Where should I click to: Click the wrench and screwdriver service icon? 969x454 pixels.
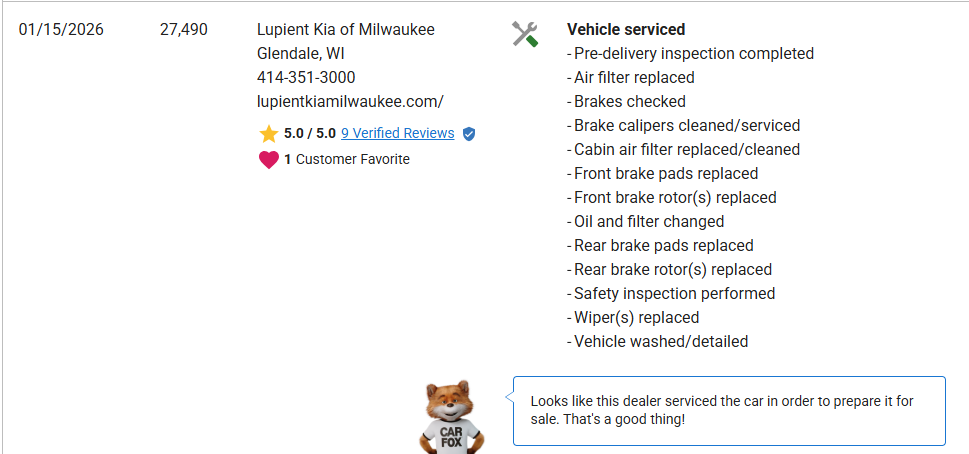[525, 34]
